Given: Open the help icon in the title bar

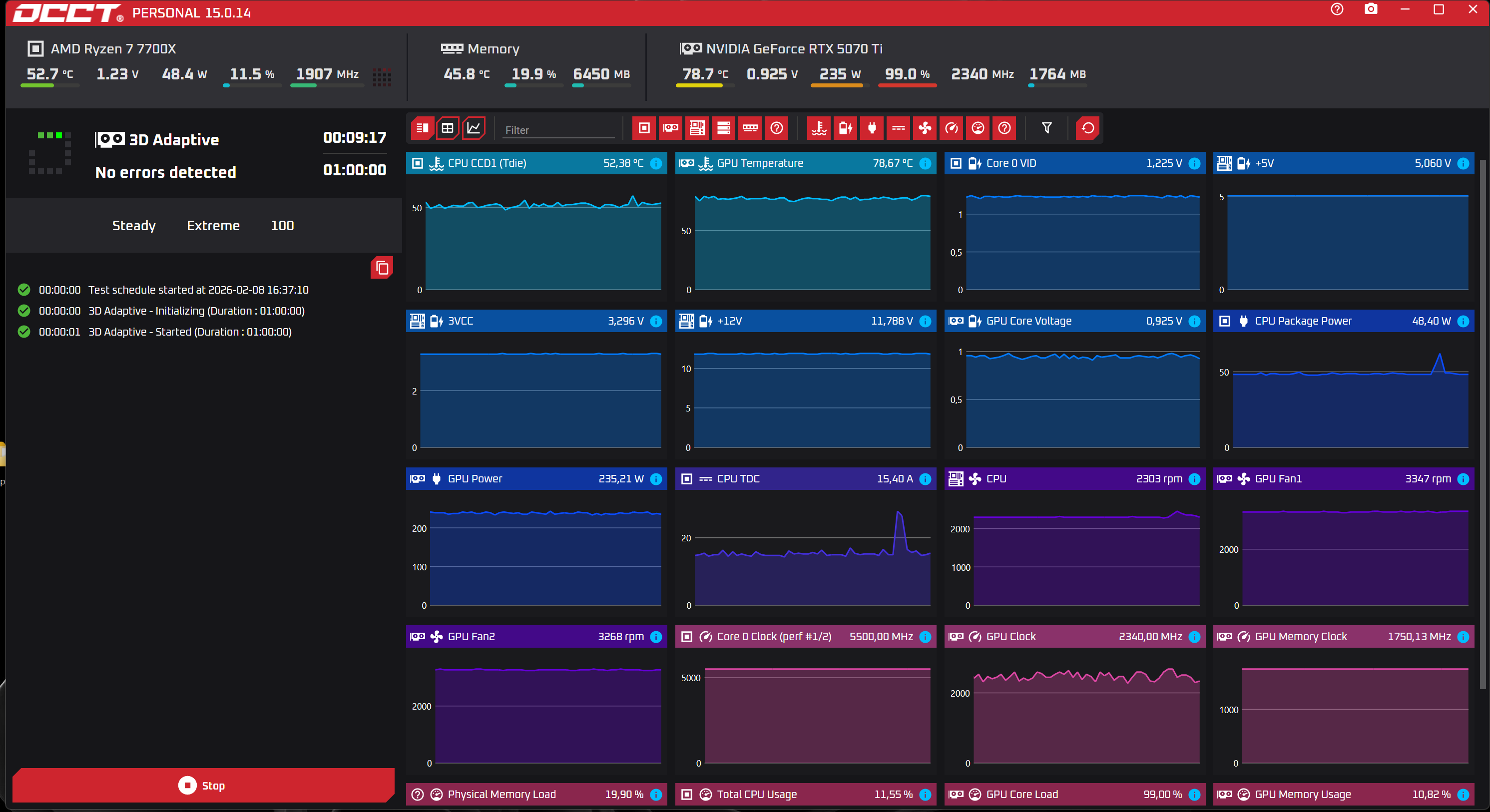Looking at the screenshot, I should point(1337,10).
